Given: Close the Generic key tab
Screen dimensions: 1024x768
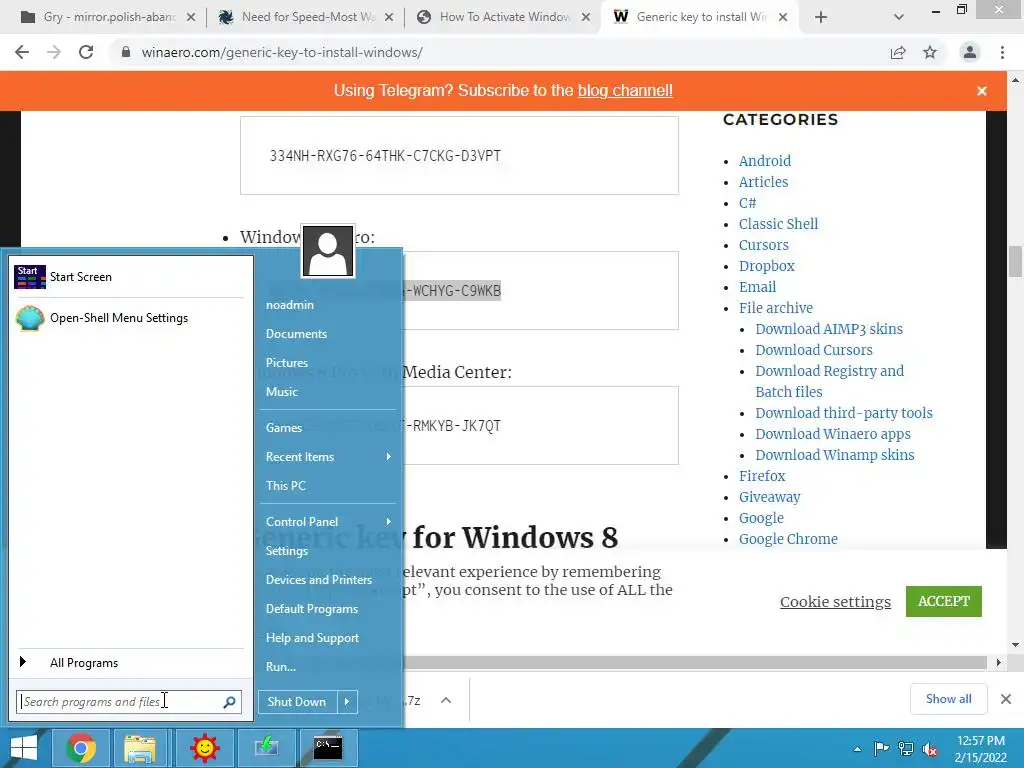Looking at the screenshot, I should (x=783, y=17).
